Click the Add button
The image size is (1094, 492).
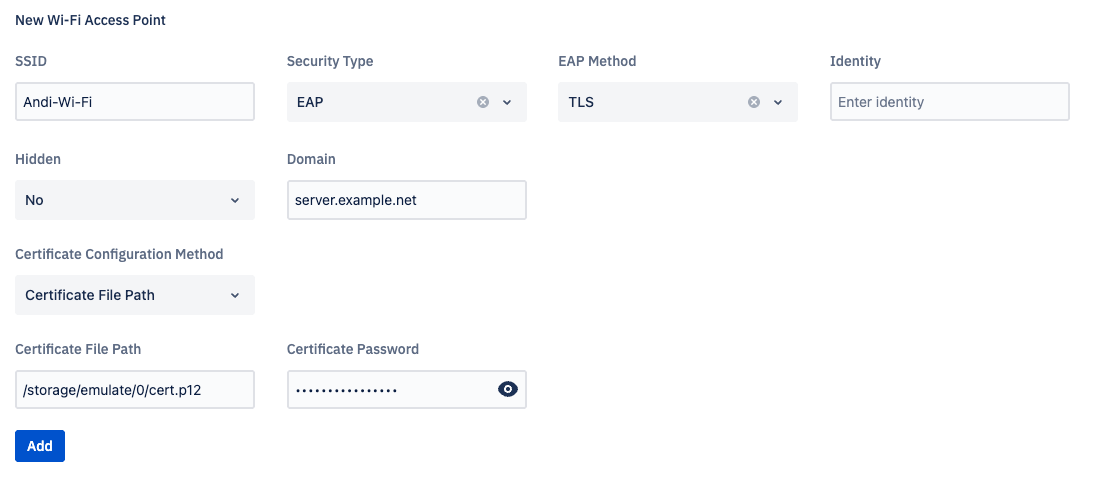tap(40, 446)
